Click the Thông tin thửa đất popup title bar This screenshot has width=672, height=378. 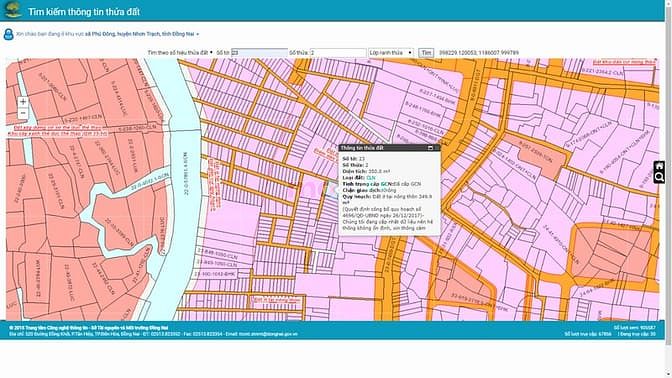(x=389, y=148)
